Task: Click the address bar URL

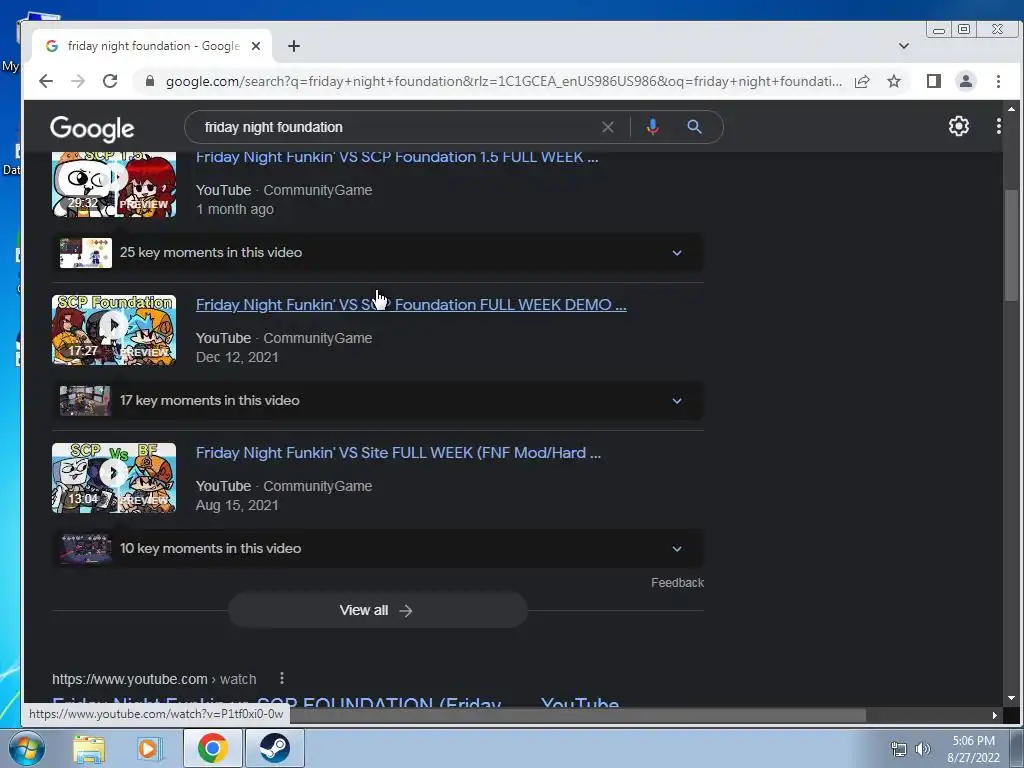Action: 504,81
